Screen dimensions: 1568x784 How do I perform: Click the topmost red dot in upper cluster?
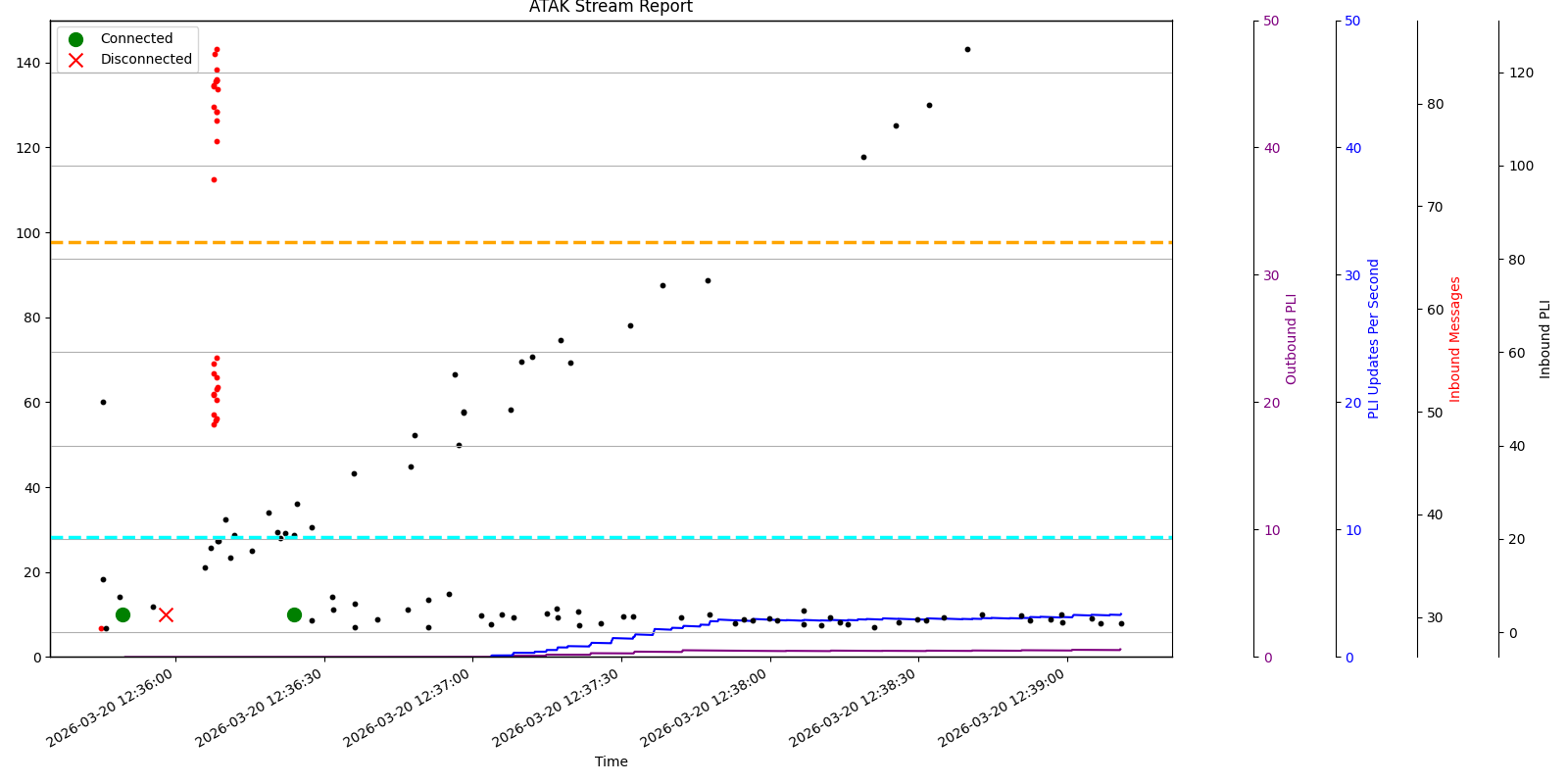pyautogui.click(x=217, y=49)
